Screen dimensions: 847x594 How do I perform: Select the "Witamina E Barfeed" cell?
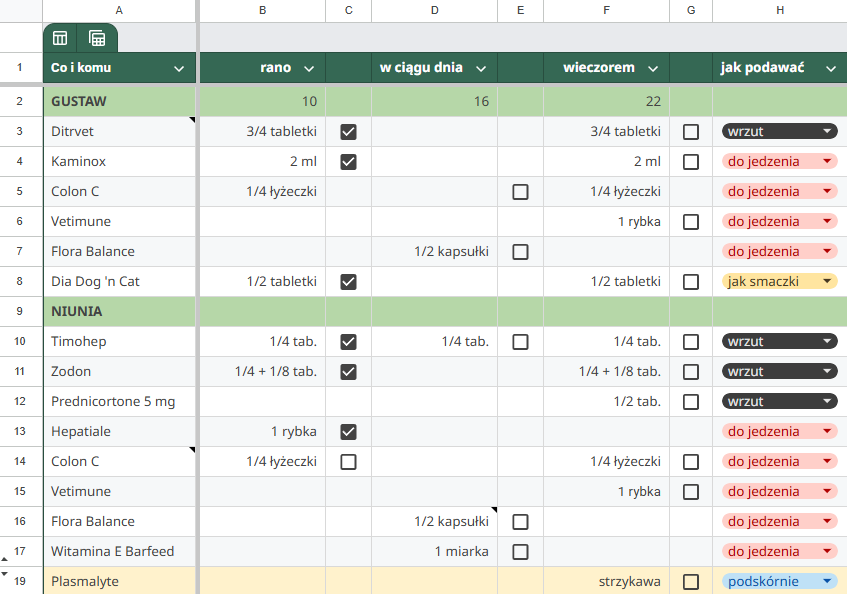pos(119,551)
